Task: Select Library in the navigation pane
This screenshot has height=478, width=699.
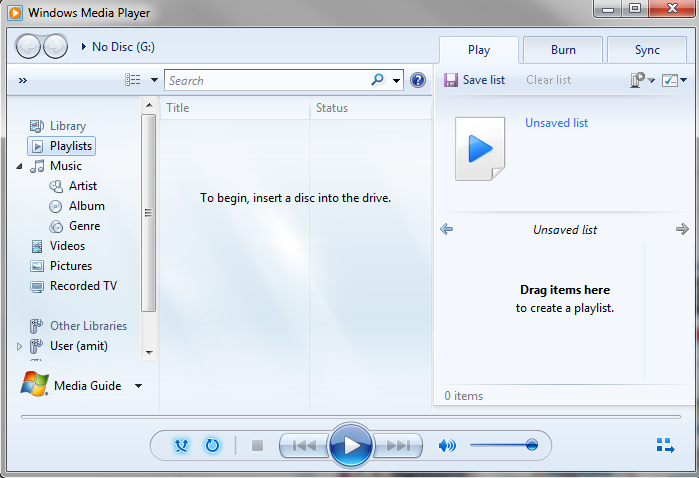Action: (68, 126)
